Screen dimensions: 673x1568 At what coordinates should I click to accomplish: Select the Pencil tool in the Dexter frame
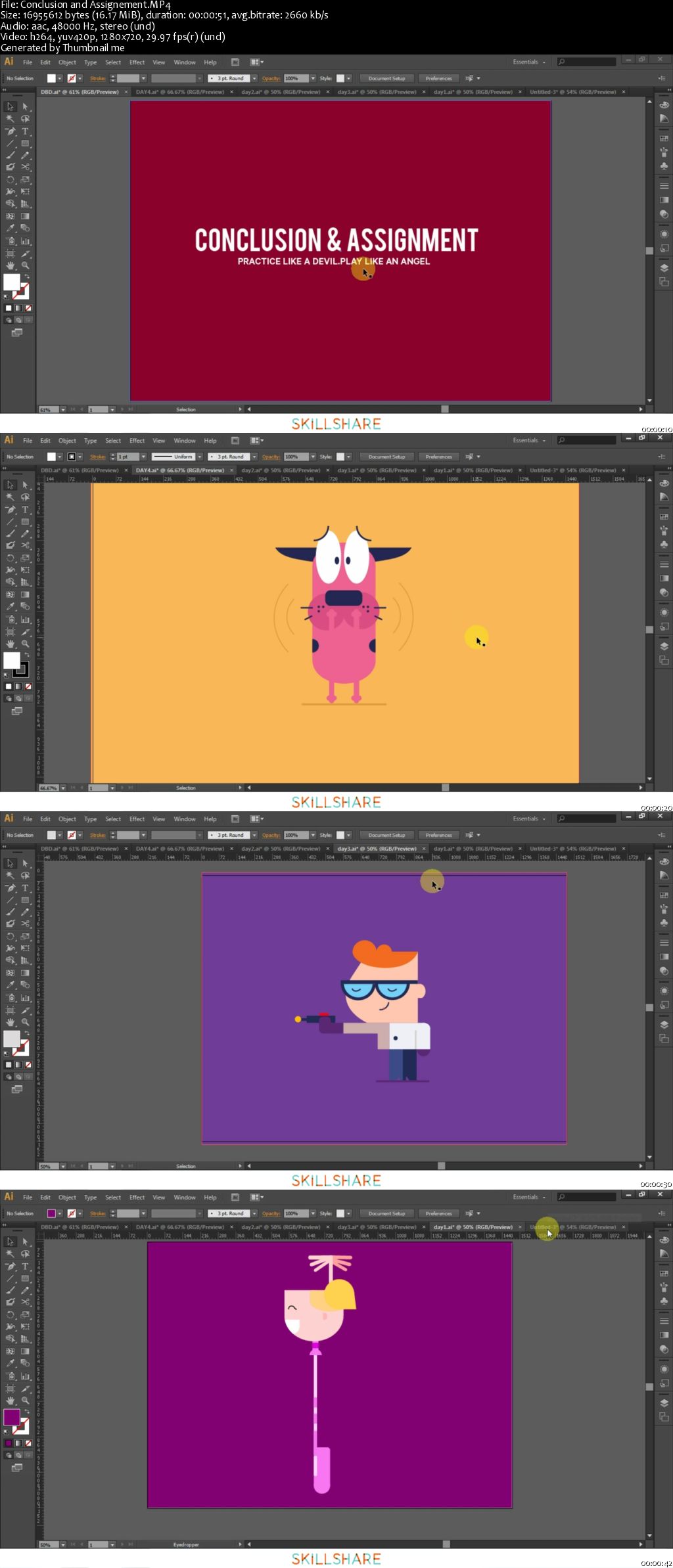coord(25,912)
